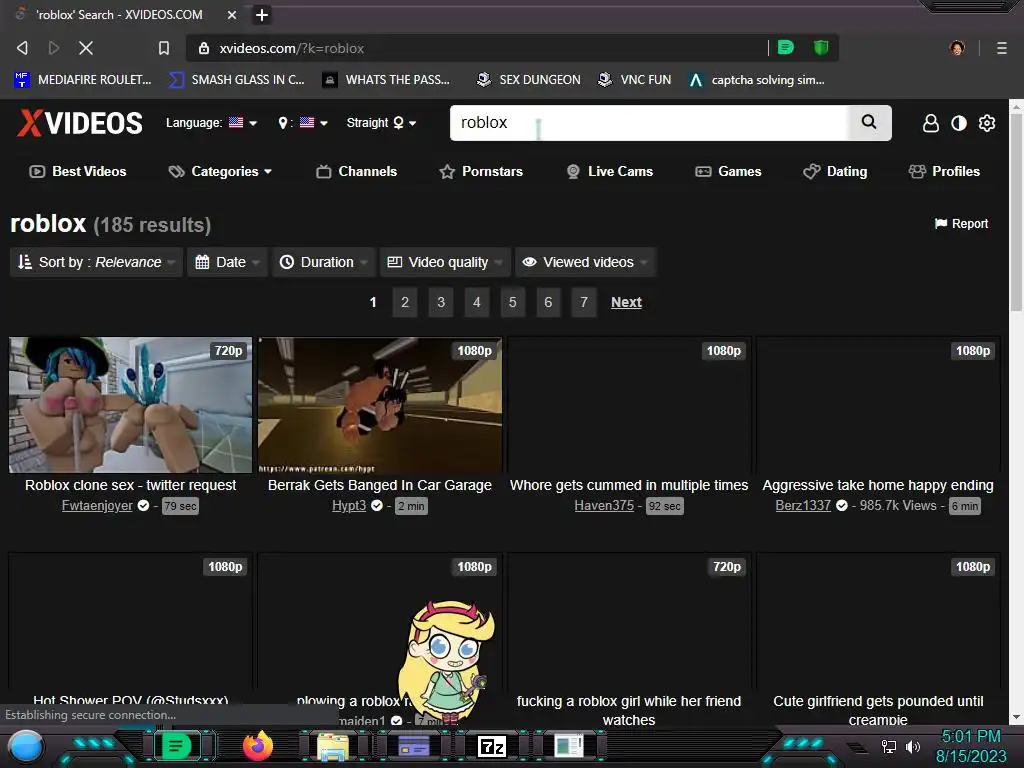The image size is (1024, 768).
Task: Click the XVIDEOS site logo
Action: 80,123
